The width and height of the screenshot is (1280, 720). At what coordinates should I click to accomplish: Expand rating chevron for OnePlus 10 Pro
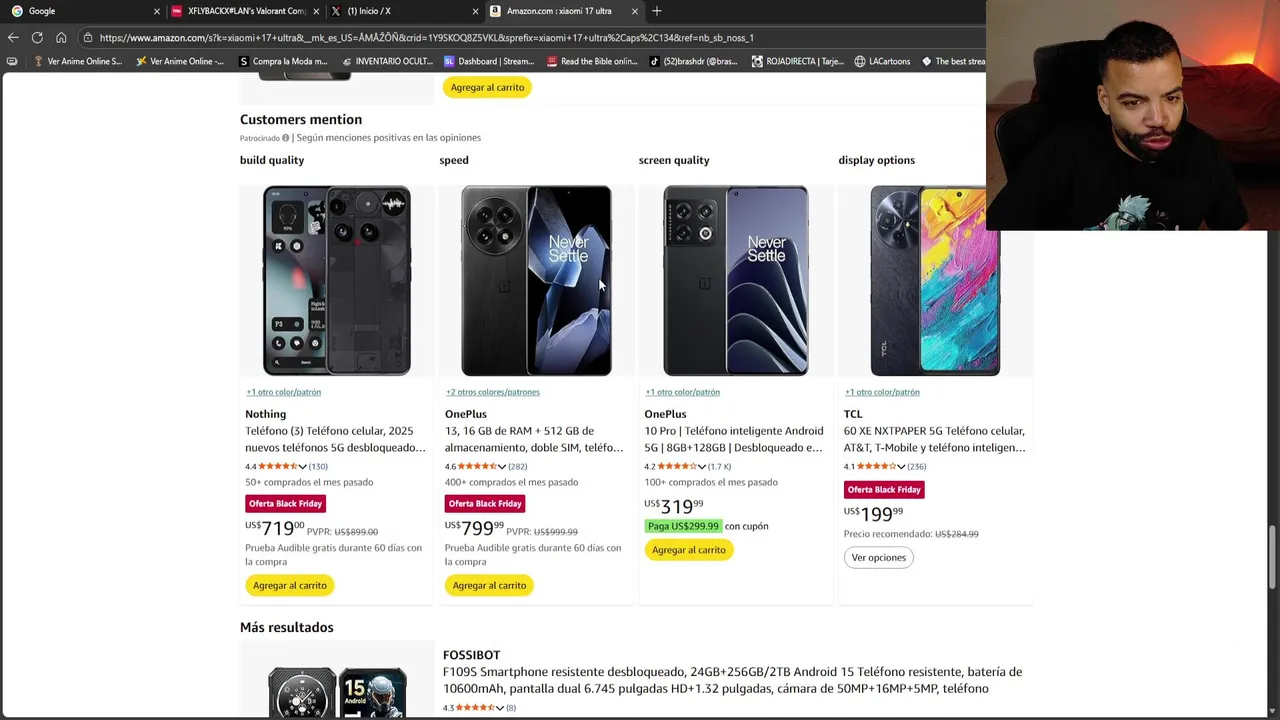tap(702, 467)
